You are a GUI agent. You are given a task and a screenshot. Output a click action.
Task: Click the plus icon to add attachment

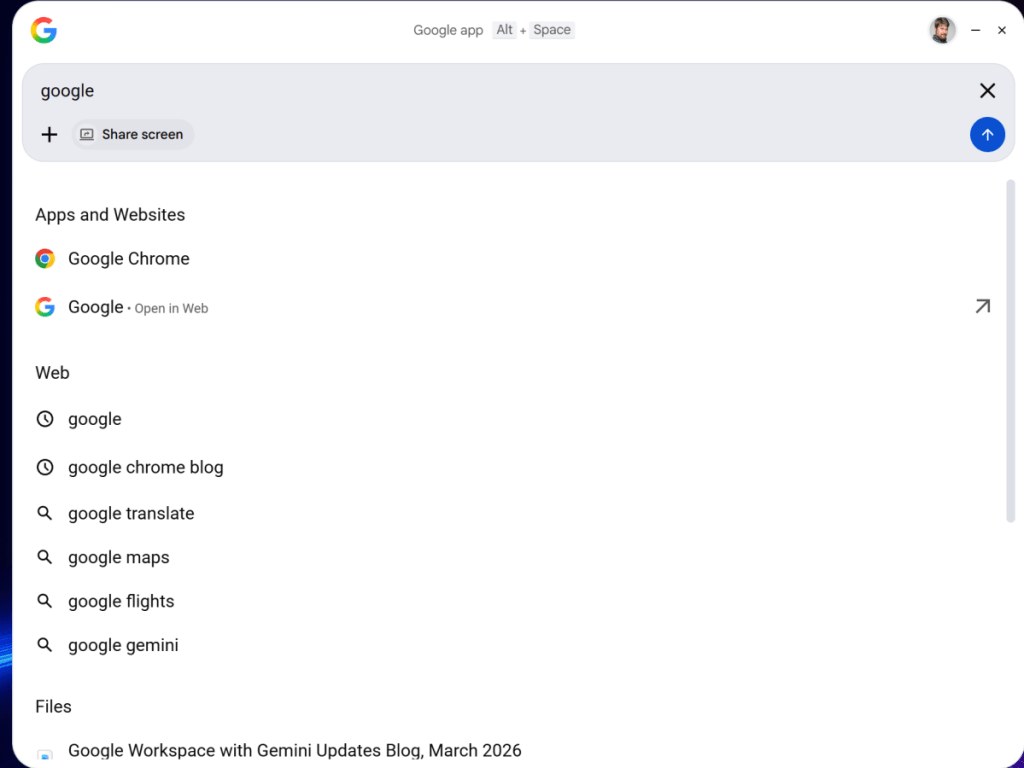(x=49, y=134)
